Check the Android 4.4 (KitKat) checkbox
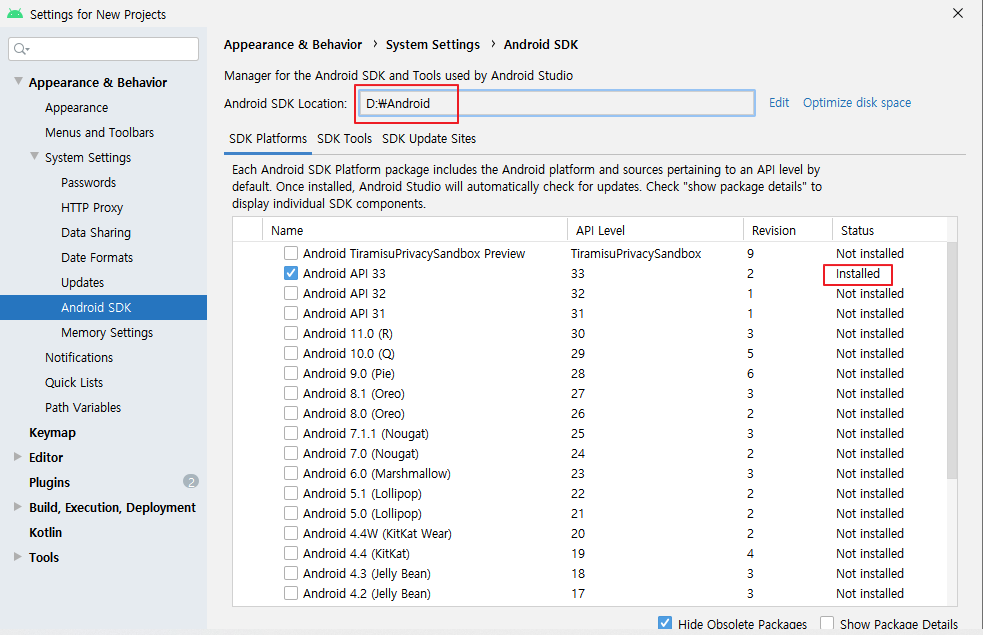This screenshot has height=635, width=983. pos(290,554)
